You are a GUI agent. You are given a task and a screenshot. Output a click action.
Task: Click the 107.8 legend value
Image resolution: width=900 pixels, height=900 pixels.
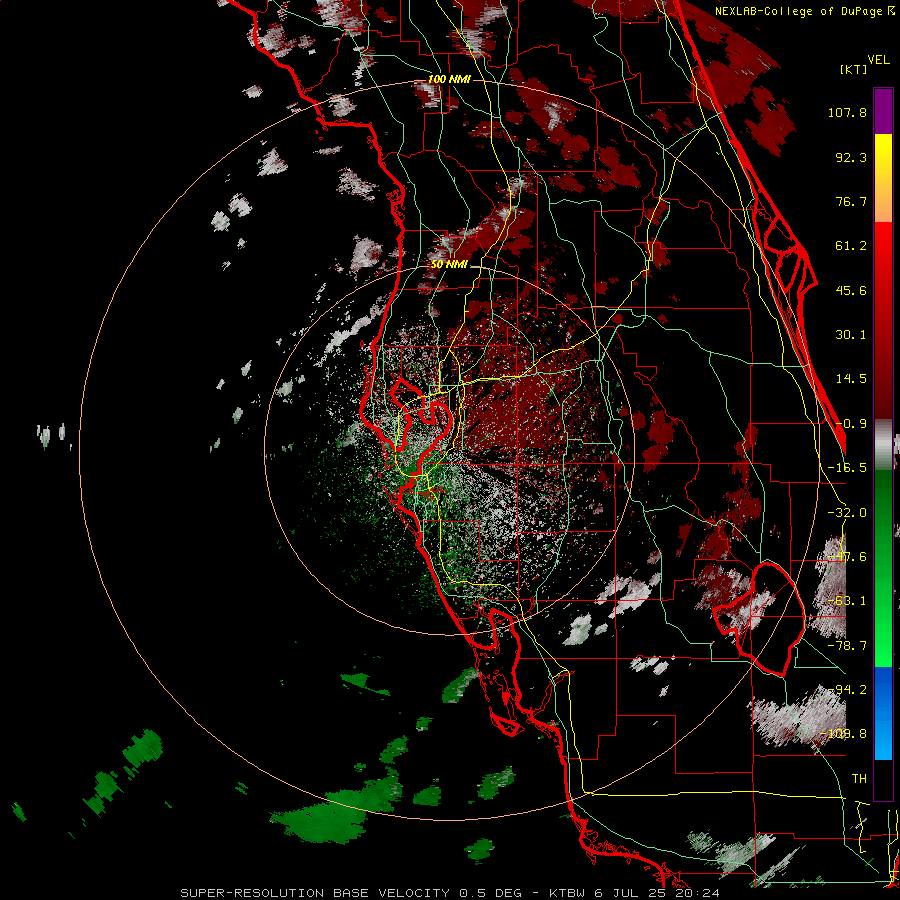(847, 112)
